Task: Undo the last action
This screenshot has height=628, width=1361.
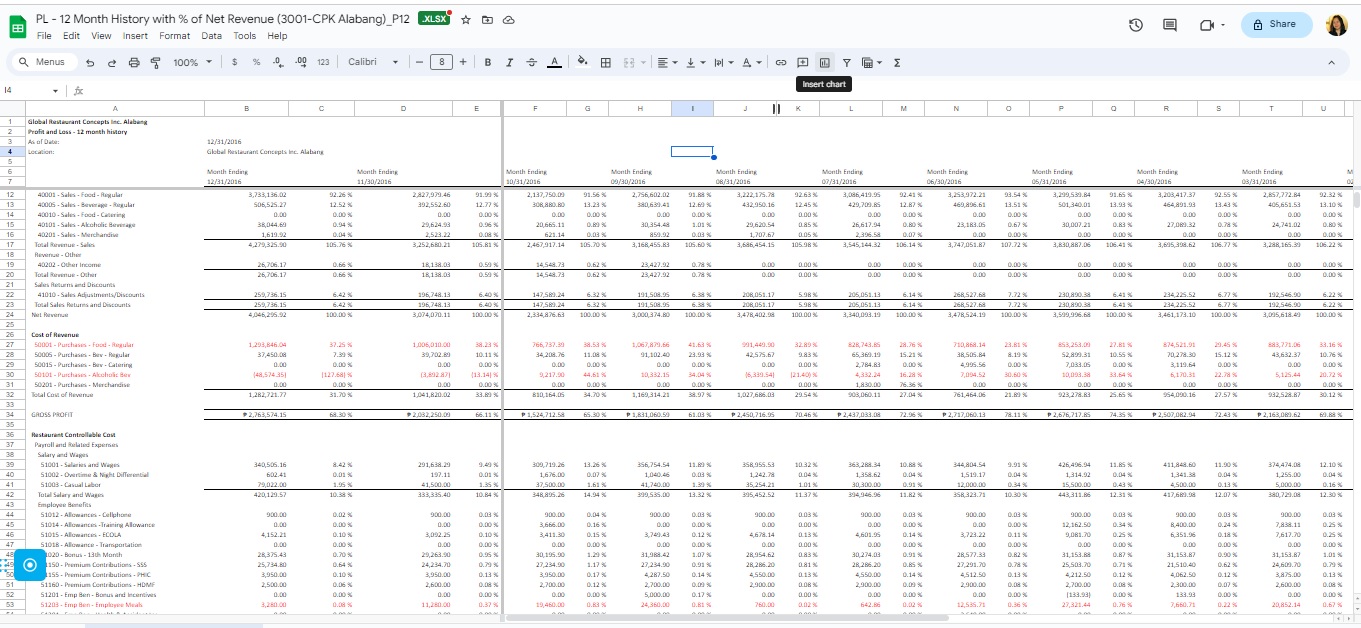Action: click(x=90, y=62)
